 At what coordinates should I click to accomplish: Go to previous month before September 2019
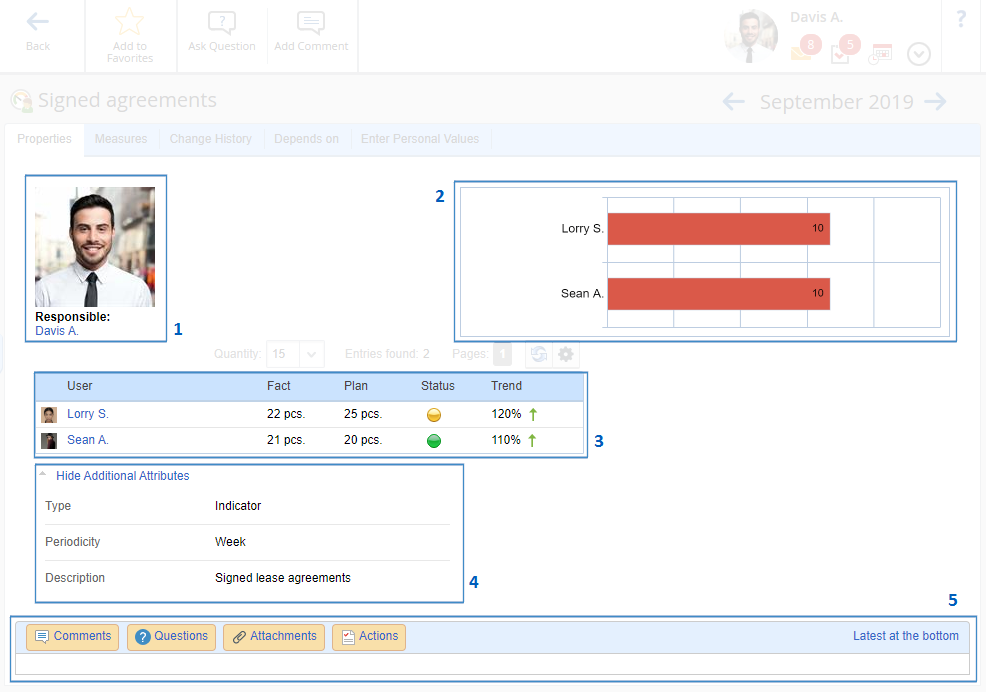(733, 101)
